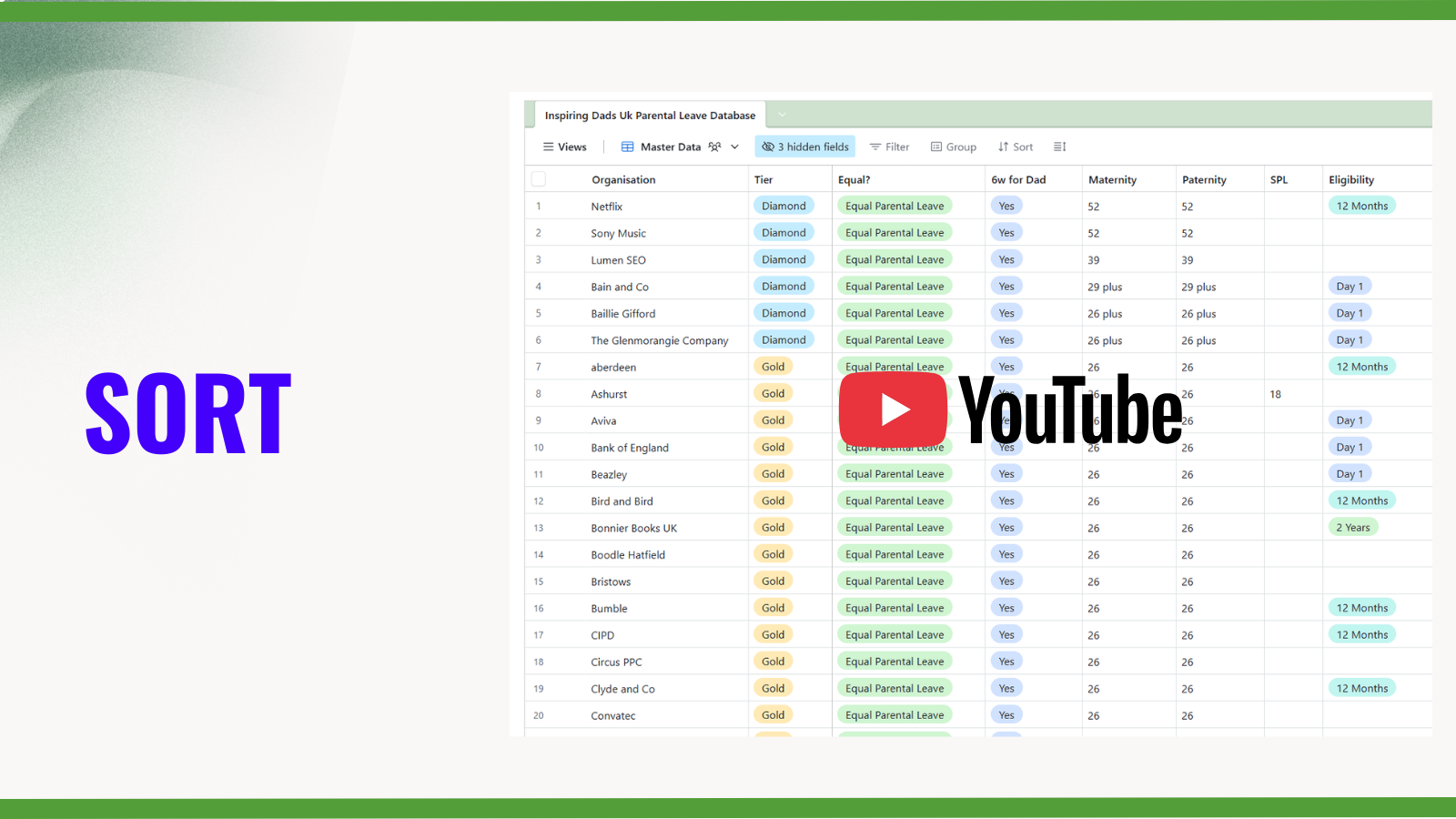Select the Beazley organisation cell

coord(609,475)
